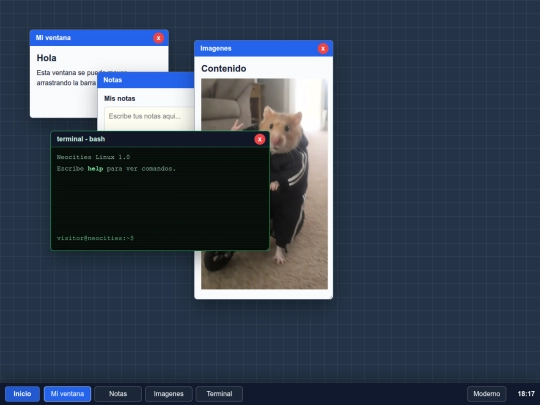The height and width of the screenshot is (405, 540).
Task: Focus the Escribe tus notas text area
Action: (x=149, y=118)
